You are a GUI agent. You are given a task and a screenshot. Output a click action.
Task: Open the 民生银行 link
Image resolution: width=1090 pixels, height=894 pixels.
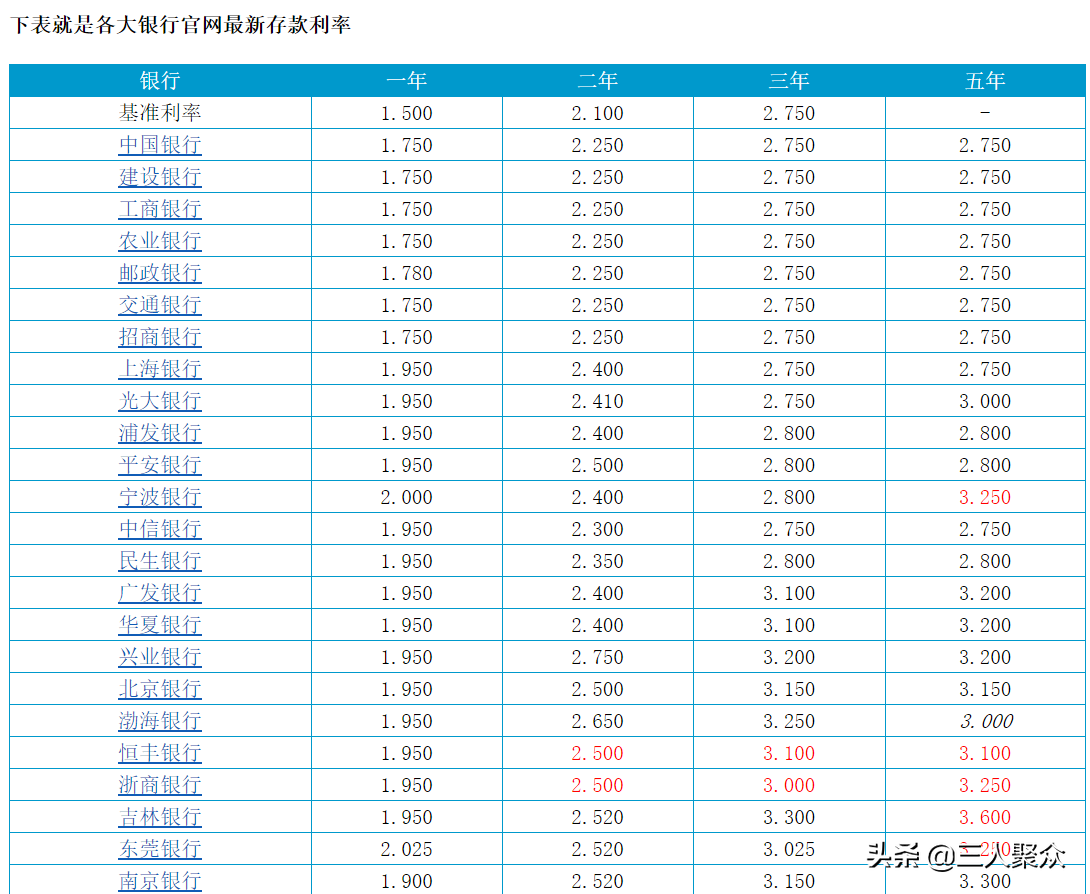(x=160, y=560)
